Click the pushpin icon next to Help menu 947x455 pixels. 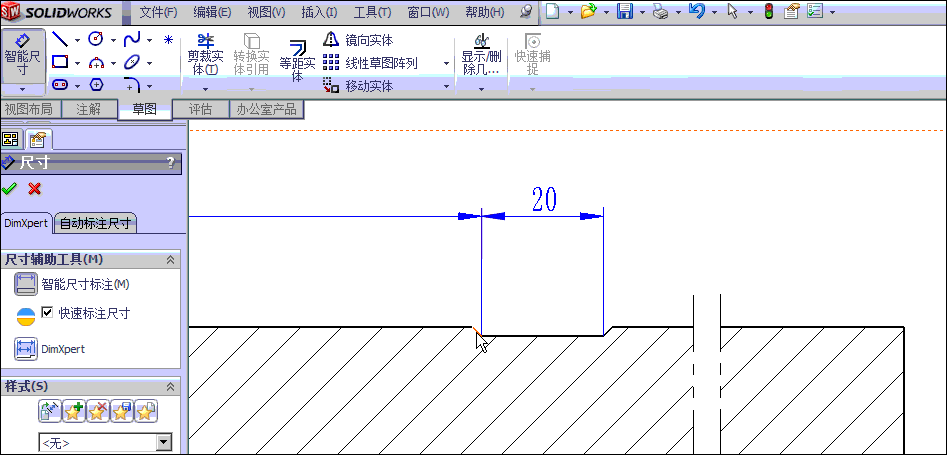pyautogui.click(x=526, y=11)
